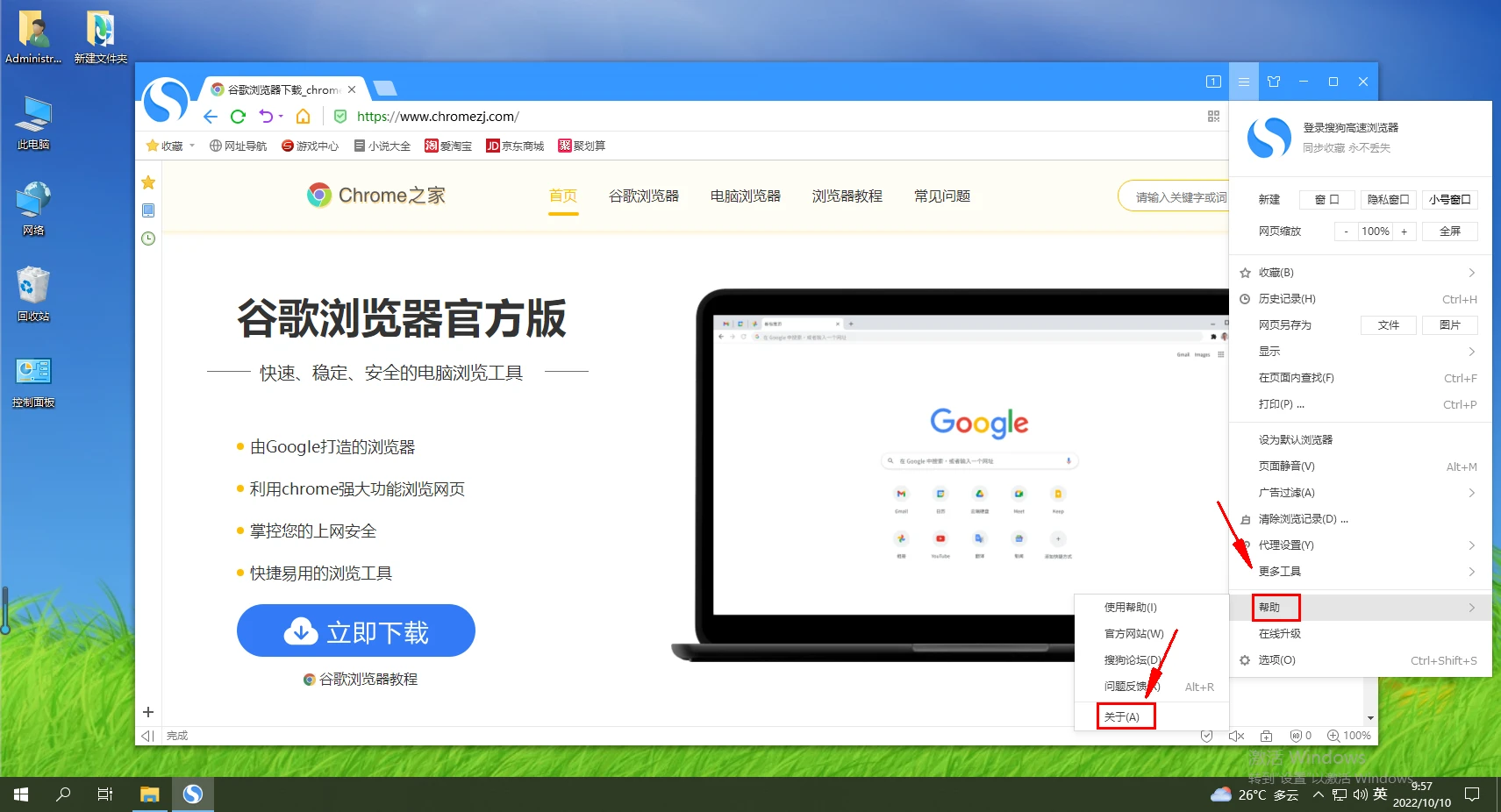Choose 打印(P) from the menu
The width and height of the screenshot is (1501, 812).
pyautogui.click(x=1361, y=404)
